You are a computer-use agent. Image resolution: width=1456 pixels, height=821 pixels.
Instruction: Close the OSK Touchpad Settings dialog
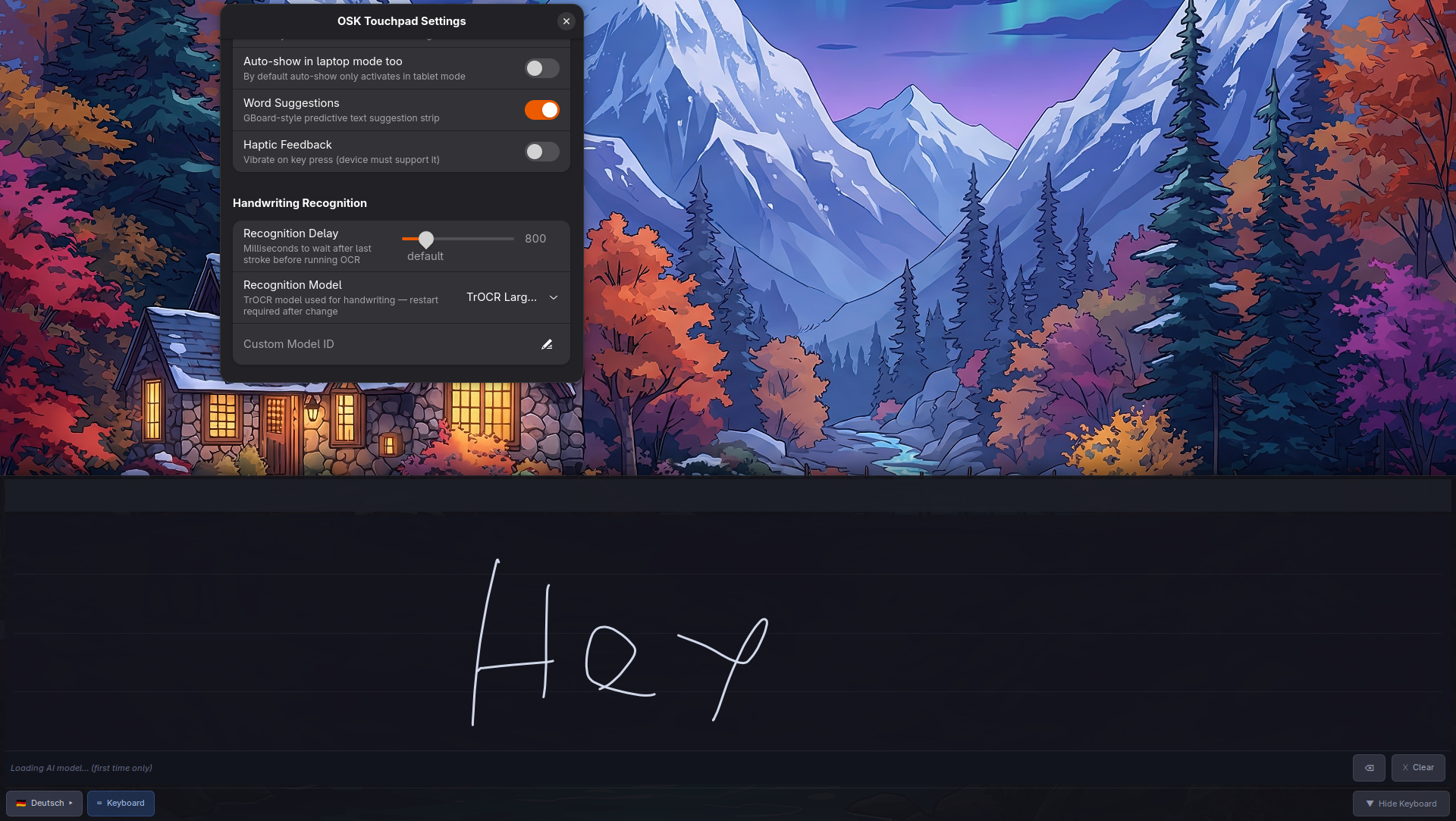coord(566,21)
